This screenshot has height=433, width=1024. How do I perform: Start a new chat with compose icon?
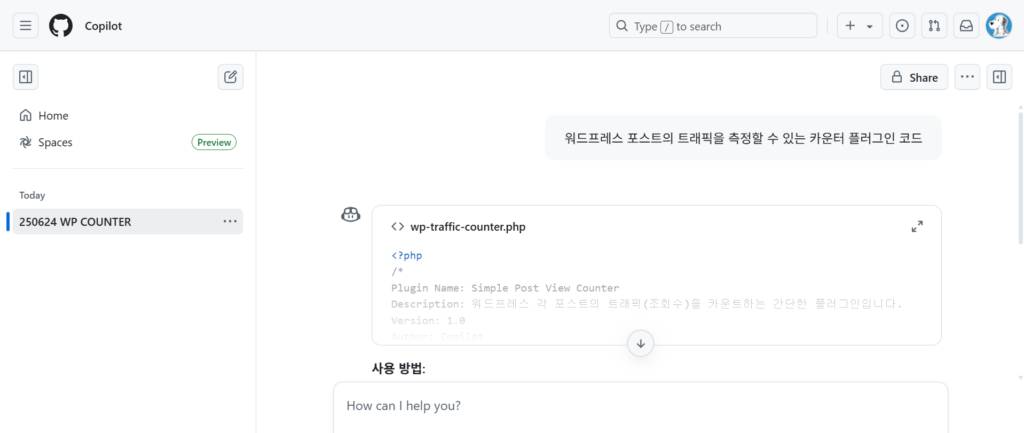point(231,77)
